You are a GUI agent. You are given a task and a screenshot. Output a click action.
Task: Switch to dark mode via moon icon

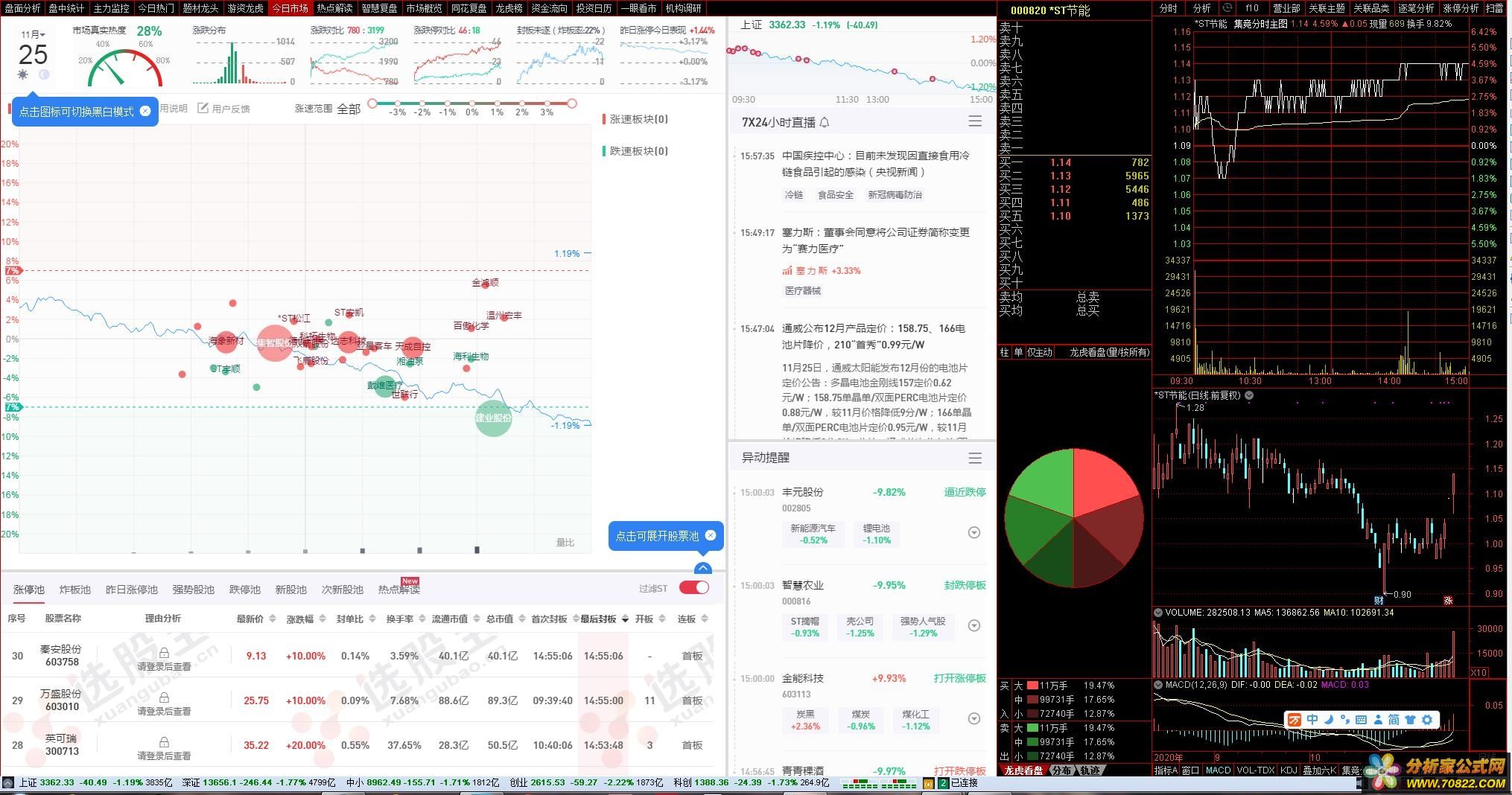click(x=44, y=74)
